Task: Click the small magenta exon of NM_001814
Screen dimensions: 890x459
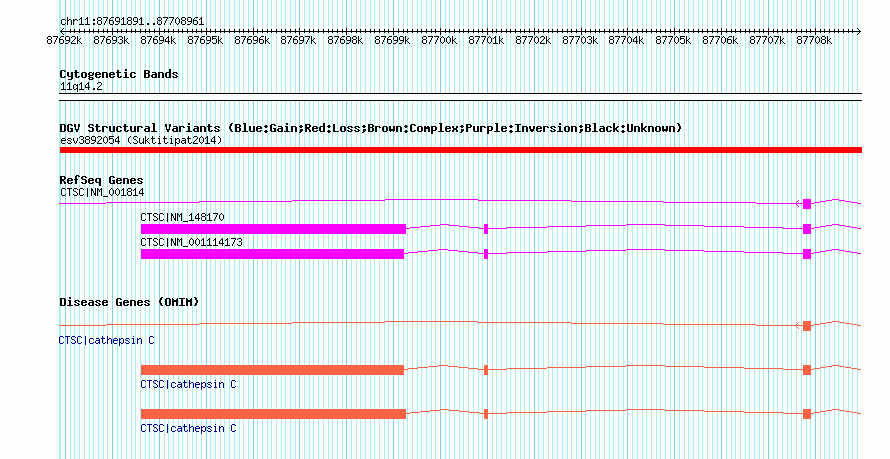Action: coord(807,204)
